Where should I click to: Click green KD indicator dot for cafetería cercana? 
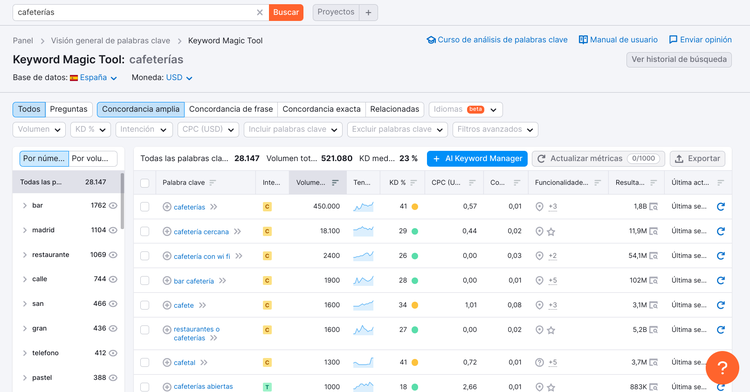click(x=415, y=231)
